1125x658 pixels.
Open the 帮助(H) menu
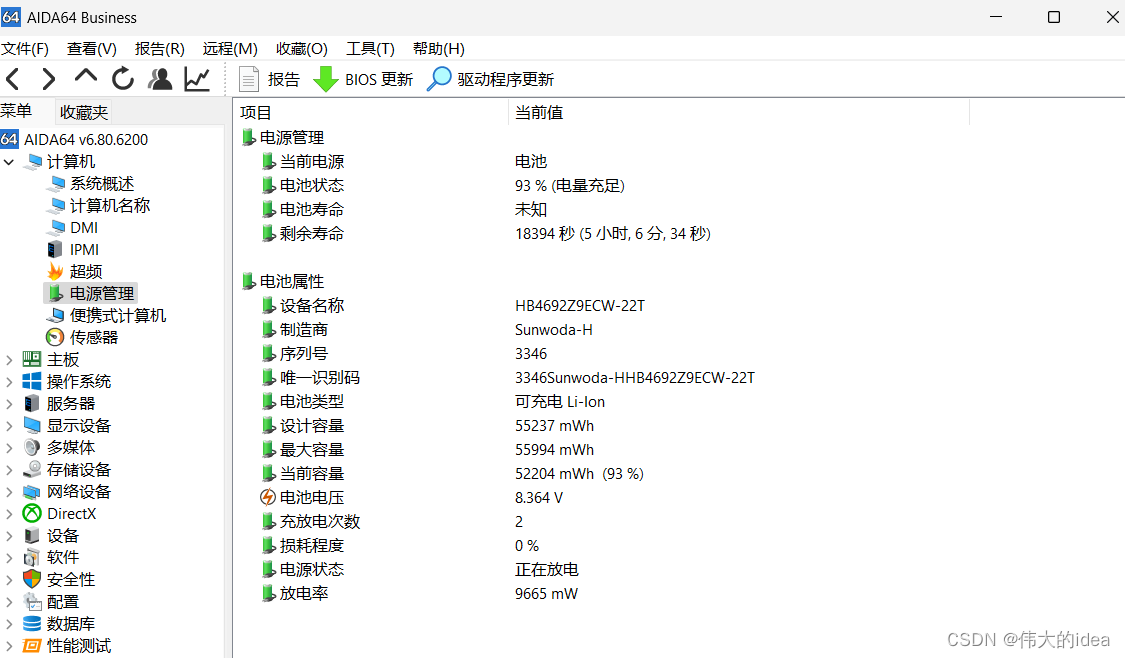click(x=439, y=49)
